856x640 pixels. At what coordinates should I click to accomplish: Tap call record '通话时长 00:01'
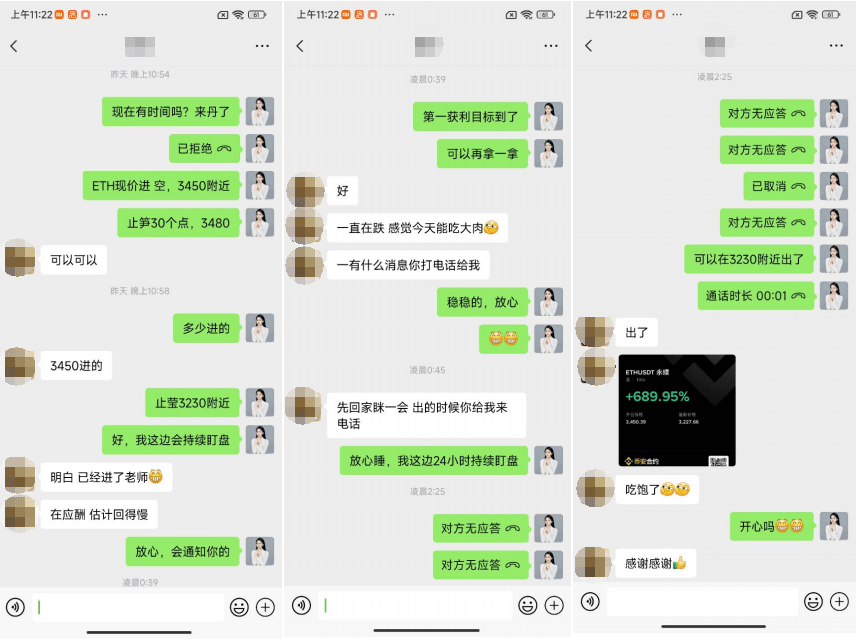pos(756,296)
